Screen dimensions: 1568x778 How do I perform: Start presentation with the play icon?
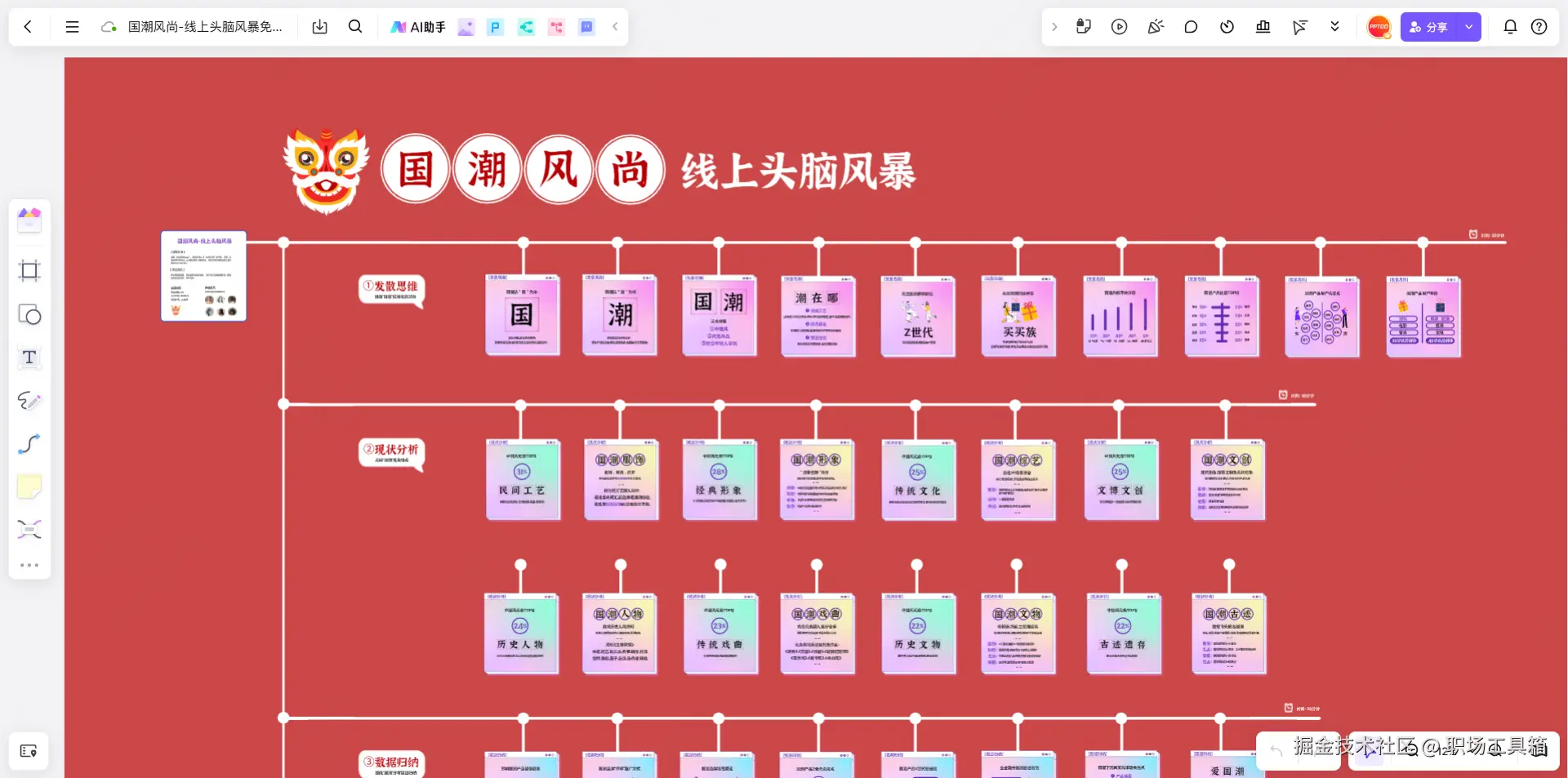click(1119, 26)
